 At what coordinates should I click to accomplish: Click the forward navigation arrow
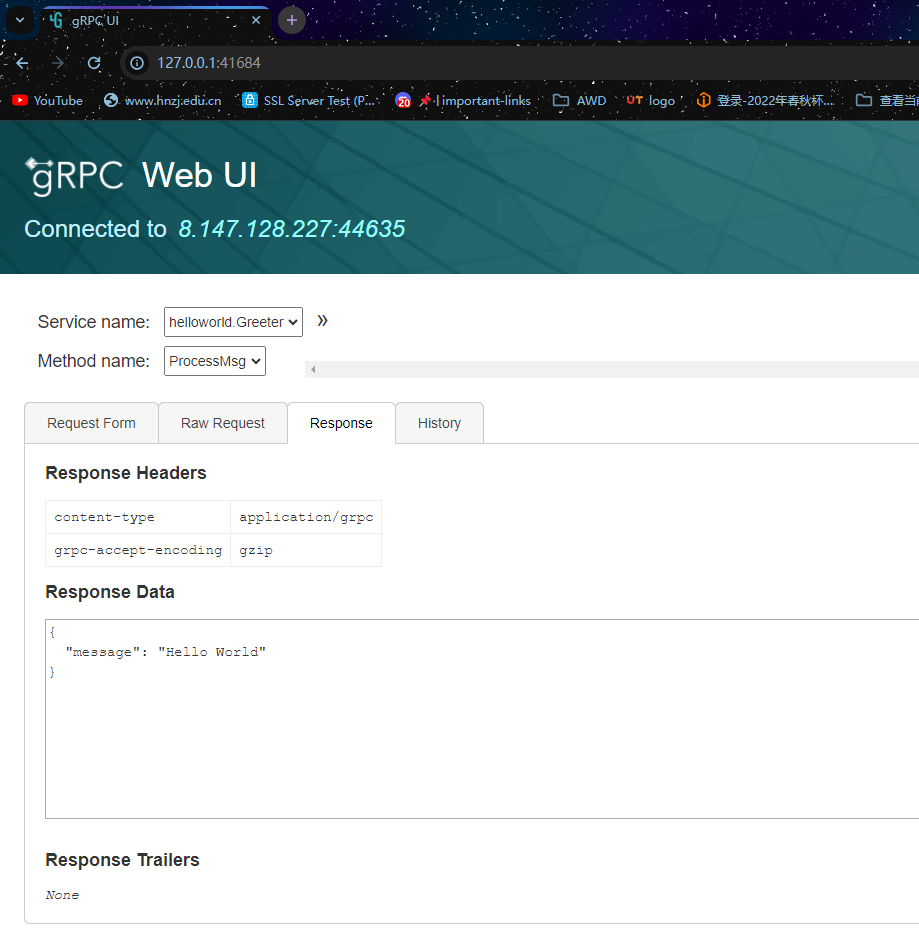click(58, 63)
